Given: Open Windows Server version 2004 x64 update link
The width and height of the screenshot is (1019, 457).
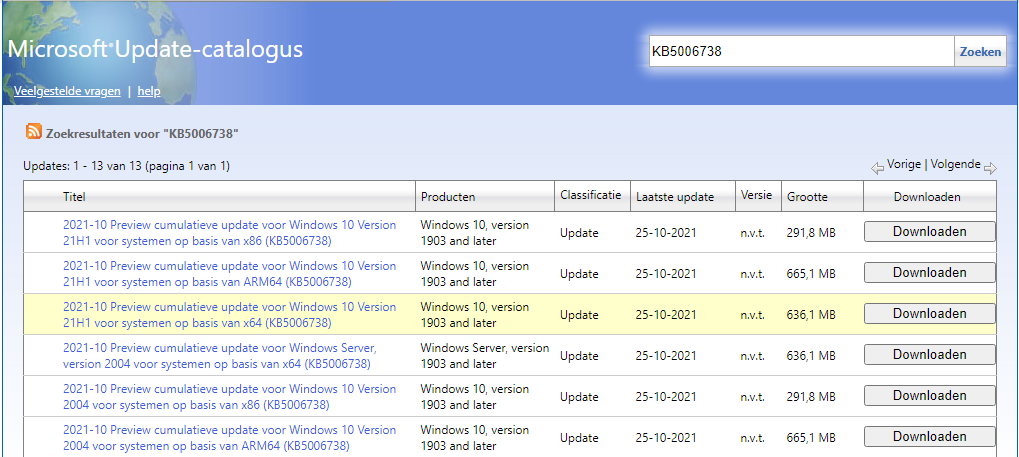Looking at the screenshot, I should pyautogui.click(x=220, y=356).
